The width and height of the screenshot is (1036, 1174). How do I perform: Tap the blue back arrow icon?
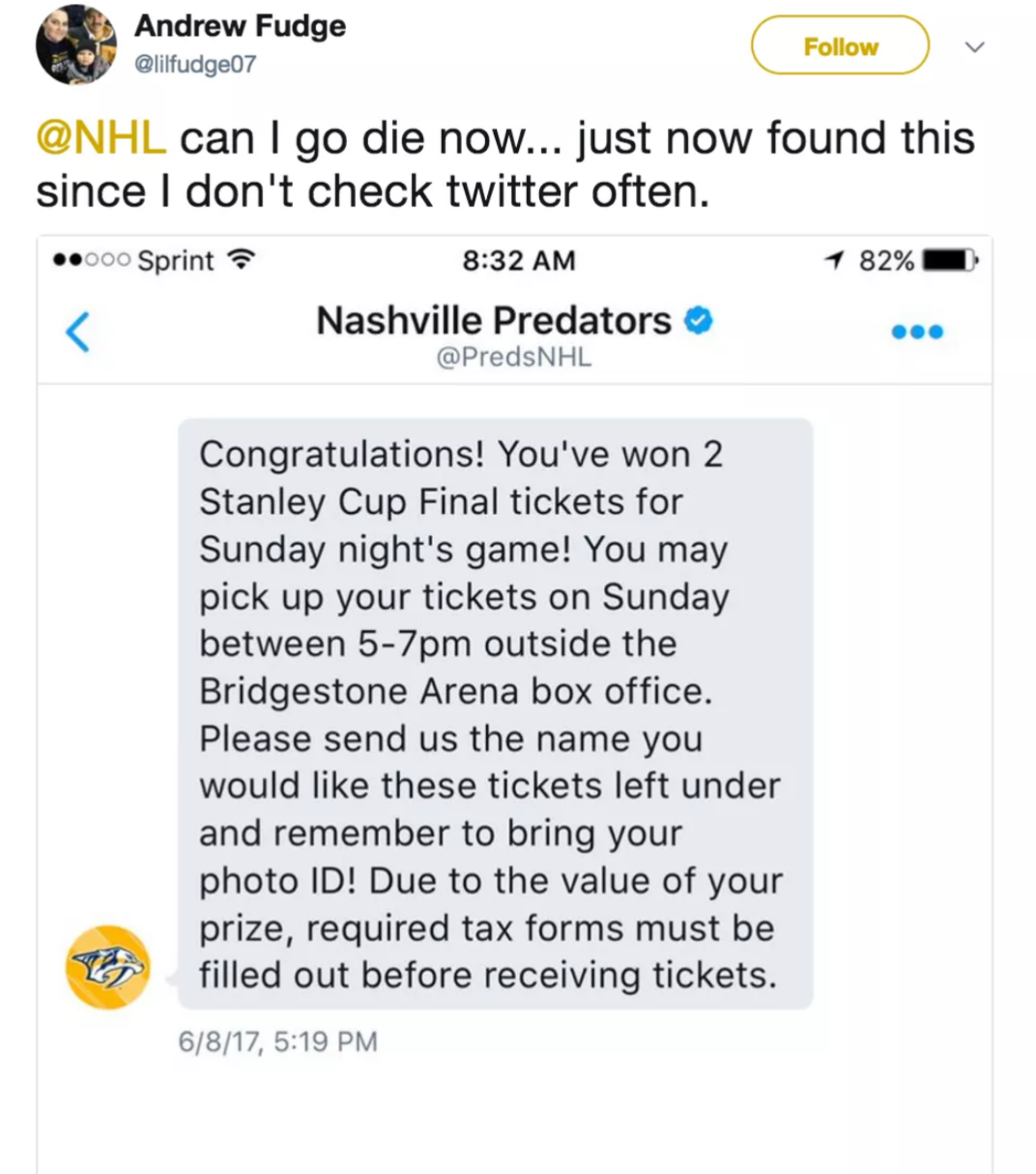(77, 331)
